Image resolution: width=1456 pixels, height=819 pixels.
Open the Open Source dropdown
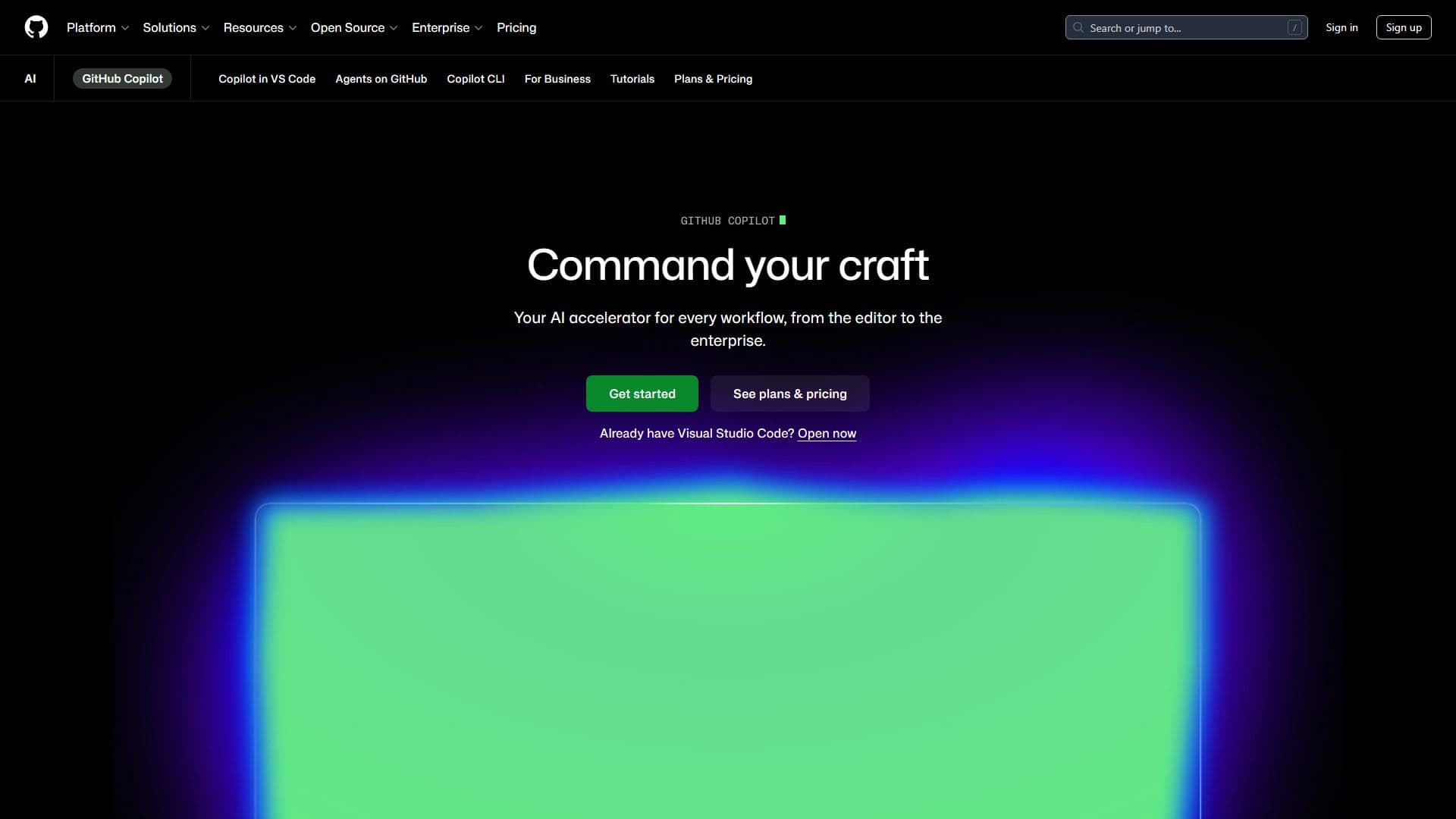[x=354, y=27]
